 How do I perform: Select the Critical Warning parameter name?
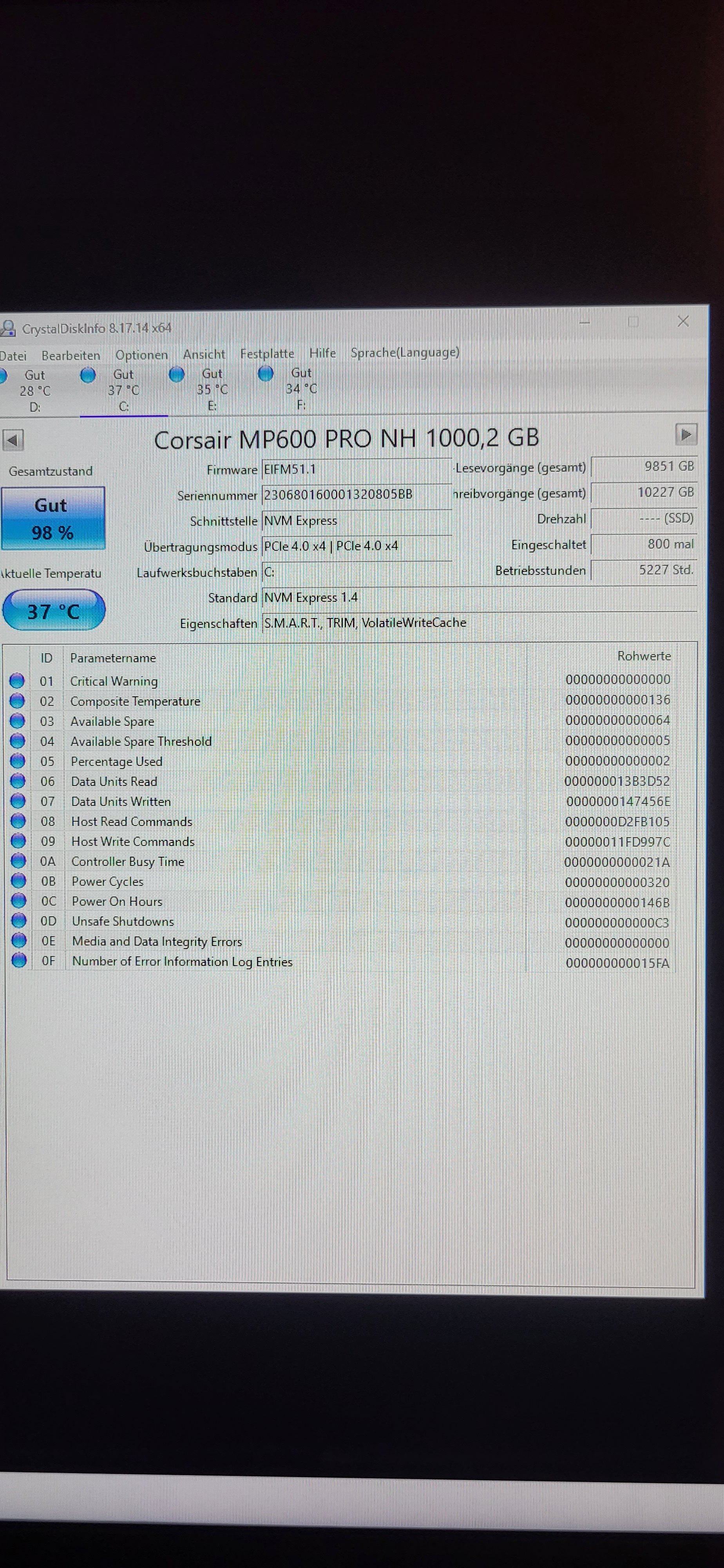click(114, 681)
